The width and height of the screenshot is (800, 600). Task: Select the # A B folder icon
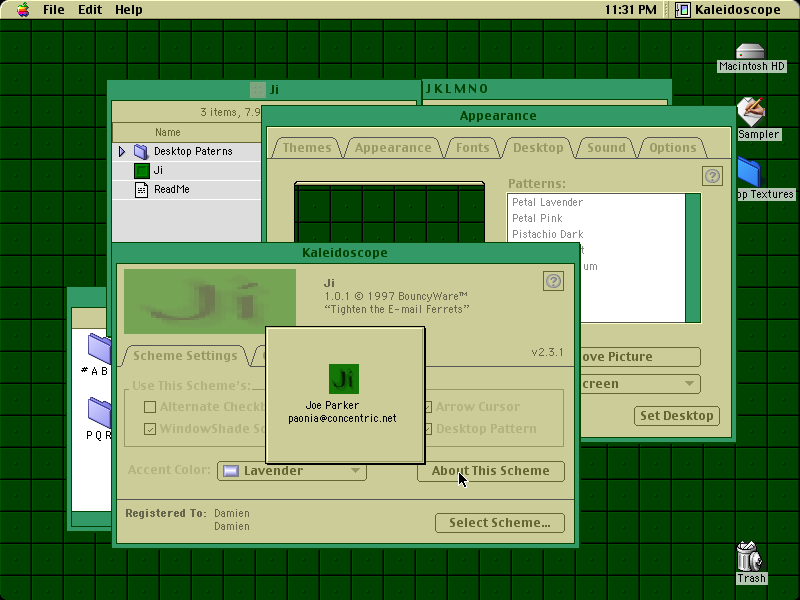99,348
